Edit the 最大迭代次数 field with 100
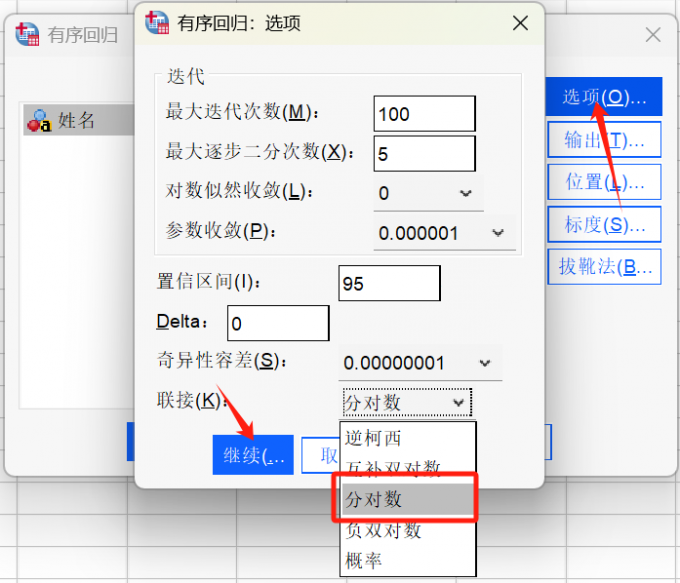The image size is (680, 583). click(425, 114)
